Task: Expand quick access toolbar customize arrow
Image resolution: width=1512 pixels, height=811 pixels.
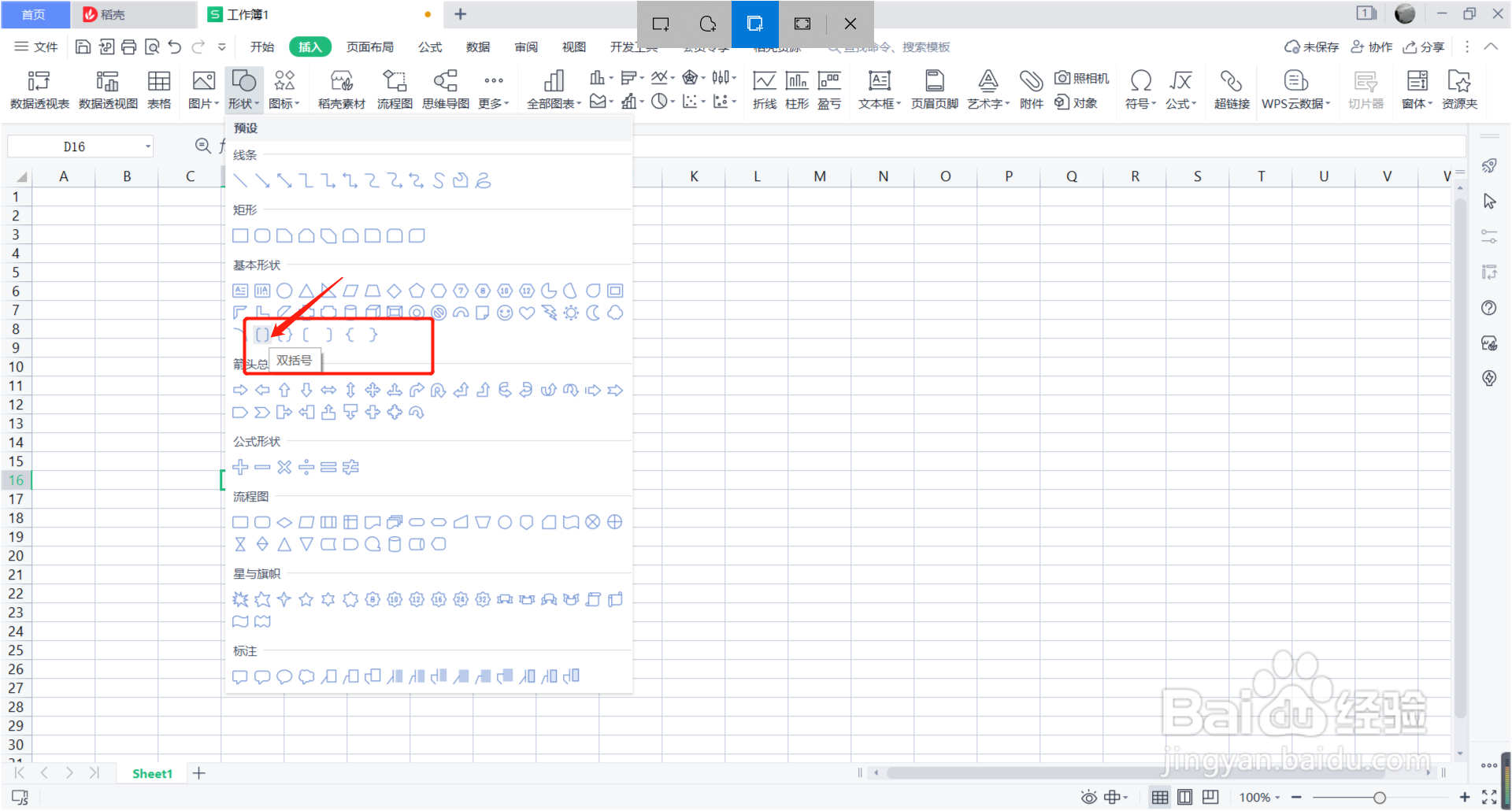Action: (222, 46)
